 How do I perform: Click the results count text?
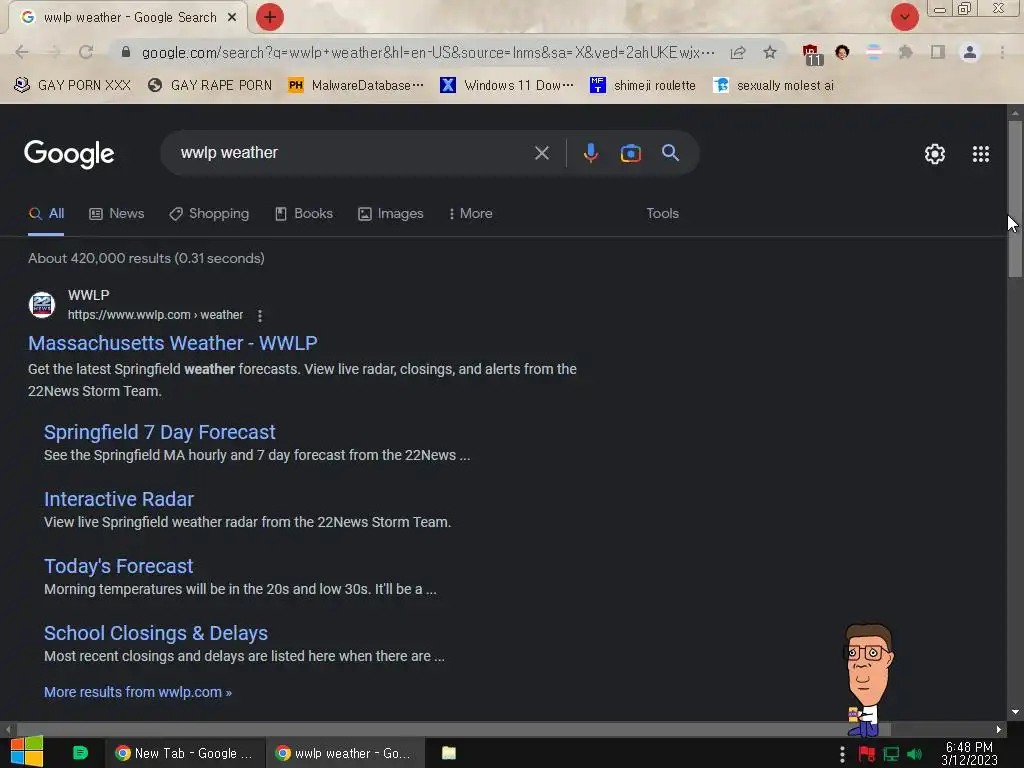(146, 259)
